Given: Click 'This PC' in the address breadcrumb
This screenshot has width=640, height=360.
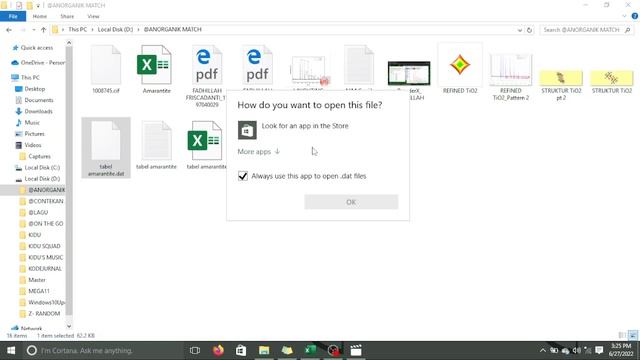Looking at the screenshot, I should point(78,29).
